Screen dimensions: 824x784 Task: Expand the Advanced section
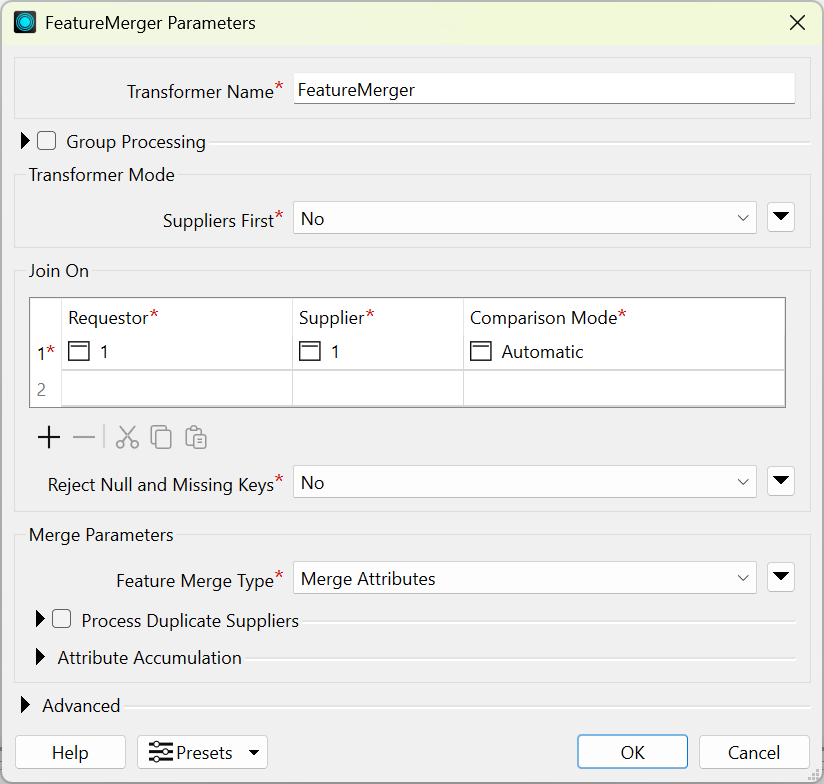(x=25, y=705)
